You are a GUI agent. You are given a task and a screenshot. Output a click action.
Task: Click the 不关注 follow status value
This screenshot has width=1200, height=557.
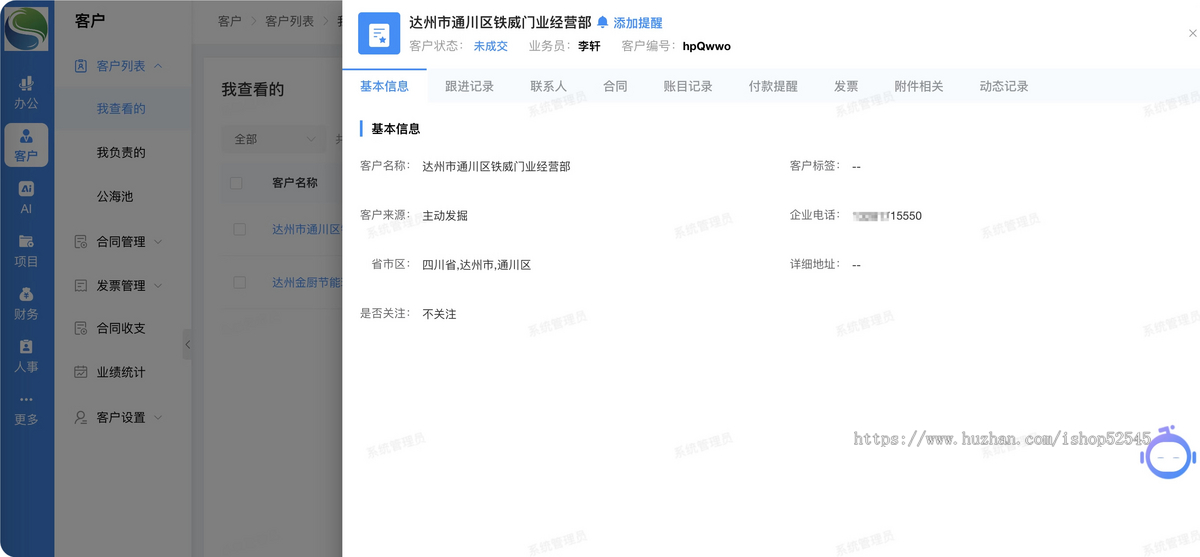click(439, 314)
